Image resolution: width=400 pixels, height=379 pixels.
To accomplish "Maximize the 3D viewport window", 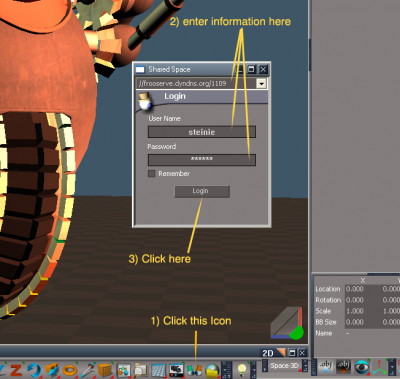I will click(x=292, y=352).
